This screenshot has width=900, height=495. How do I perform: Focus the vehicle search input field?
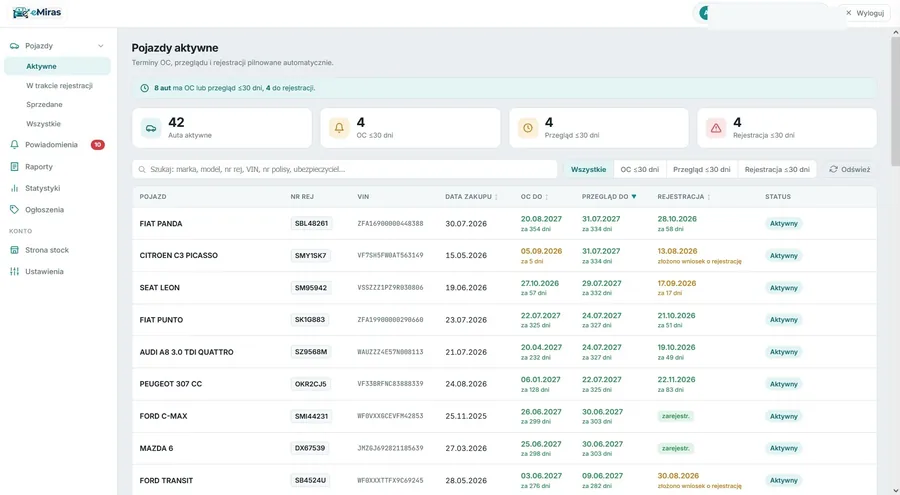point(344,169)
